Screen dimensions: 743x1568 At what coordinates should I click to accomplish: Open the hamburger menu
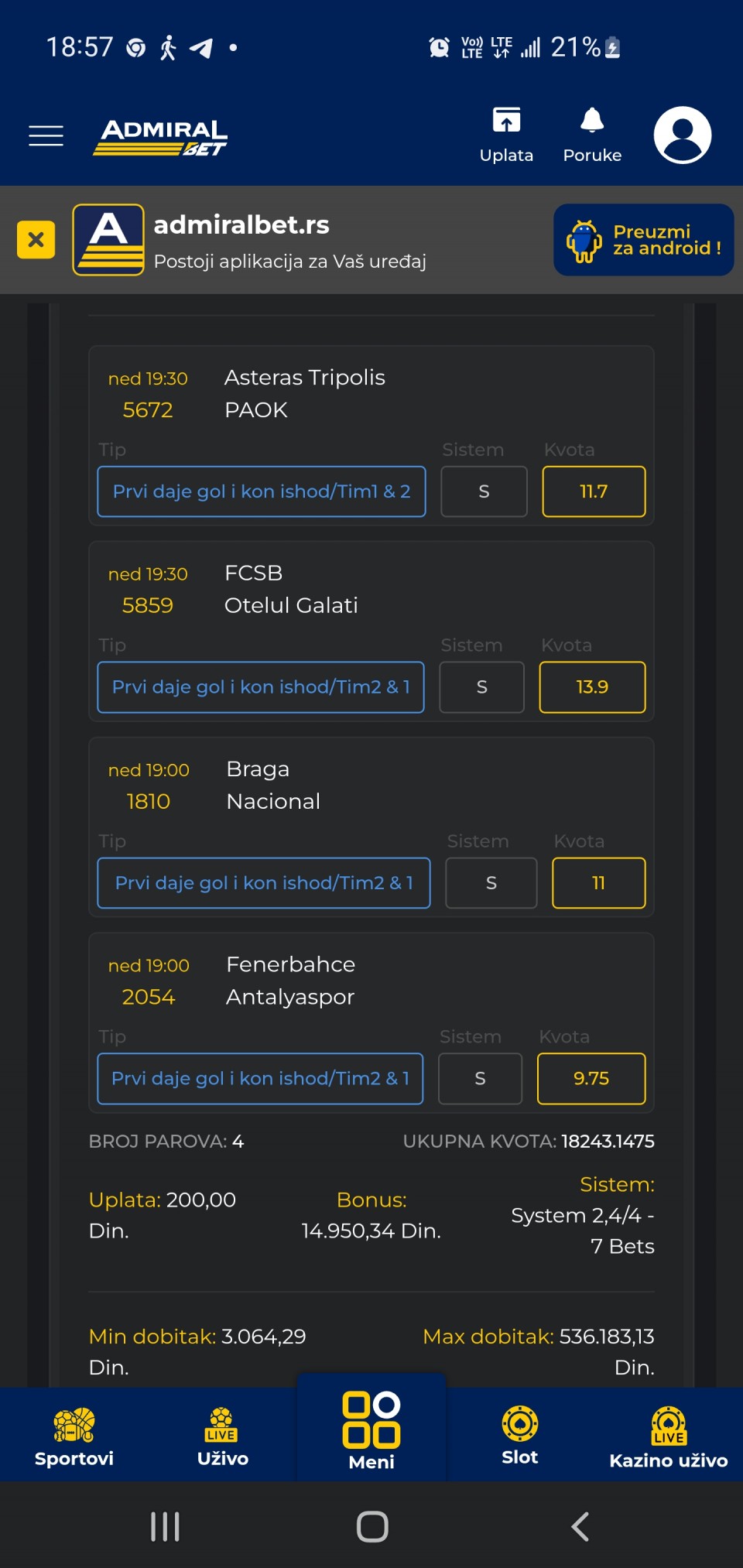point(46,135)
